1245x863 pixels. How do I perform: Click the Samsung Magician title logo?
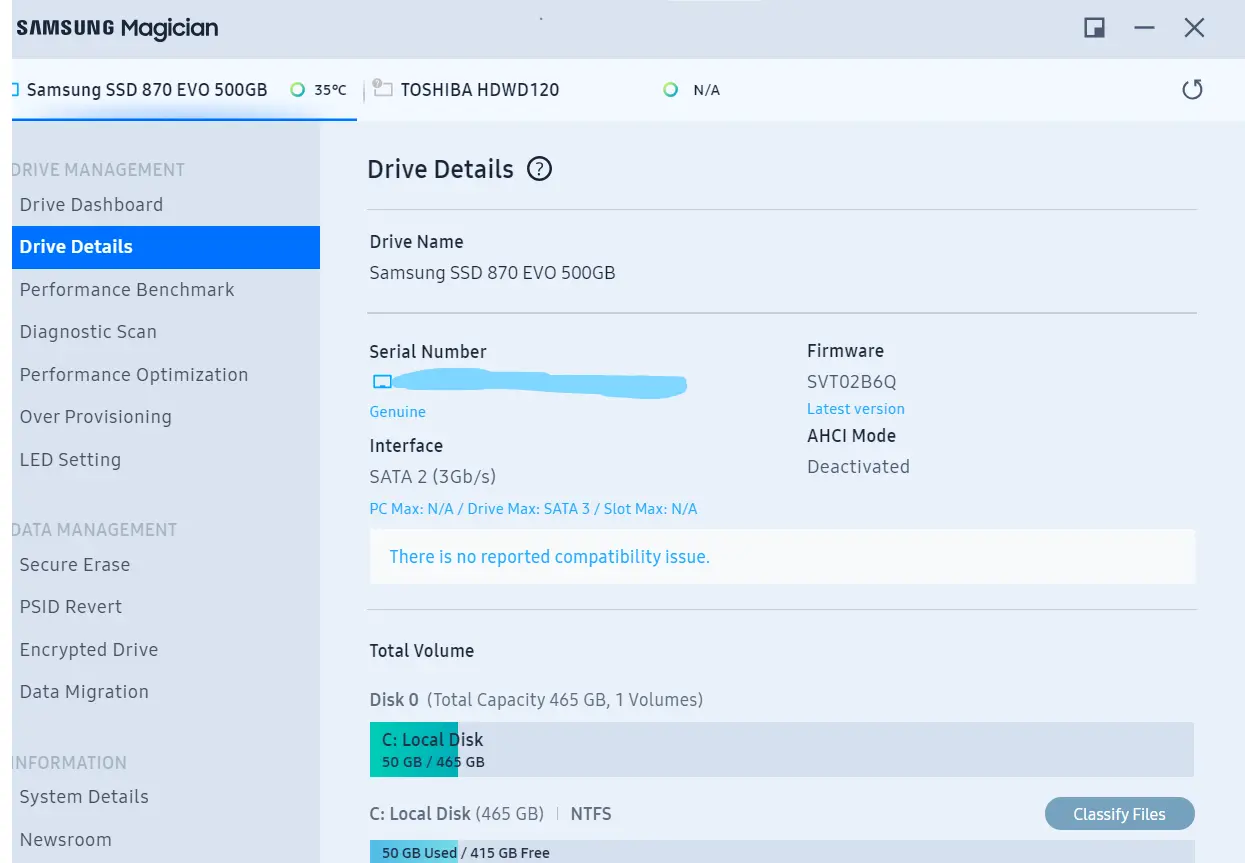(x=117, y=28)
